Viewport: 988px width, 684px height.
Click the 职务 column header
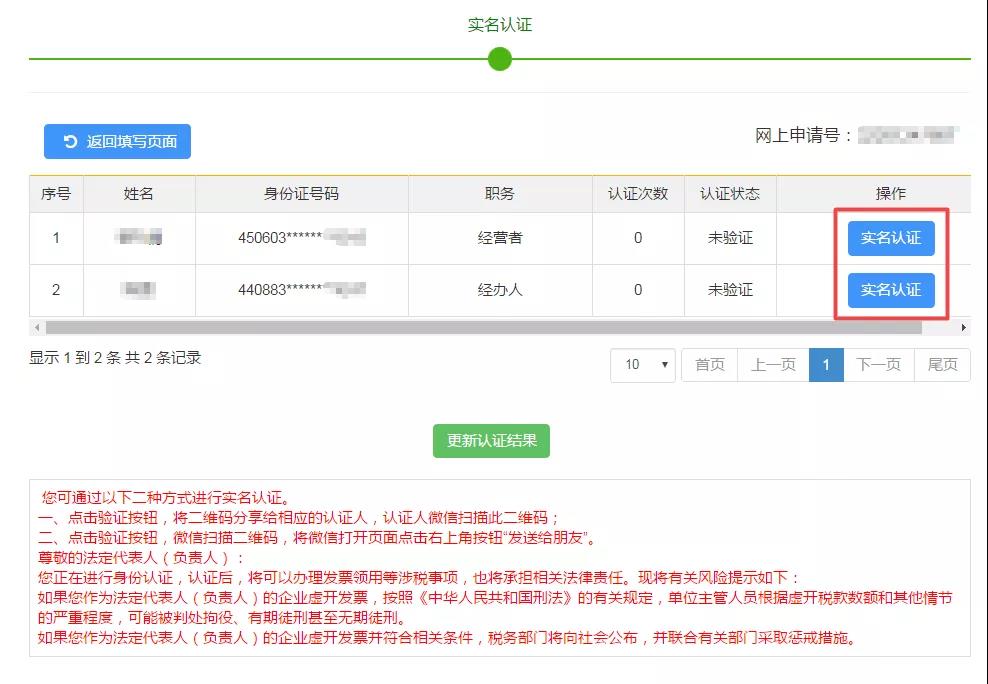500,194
